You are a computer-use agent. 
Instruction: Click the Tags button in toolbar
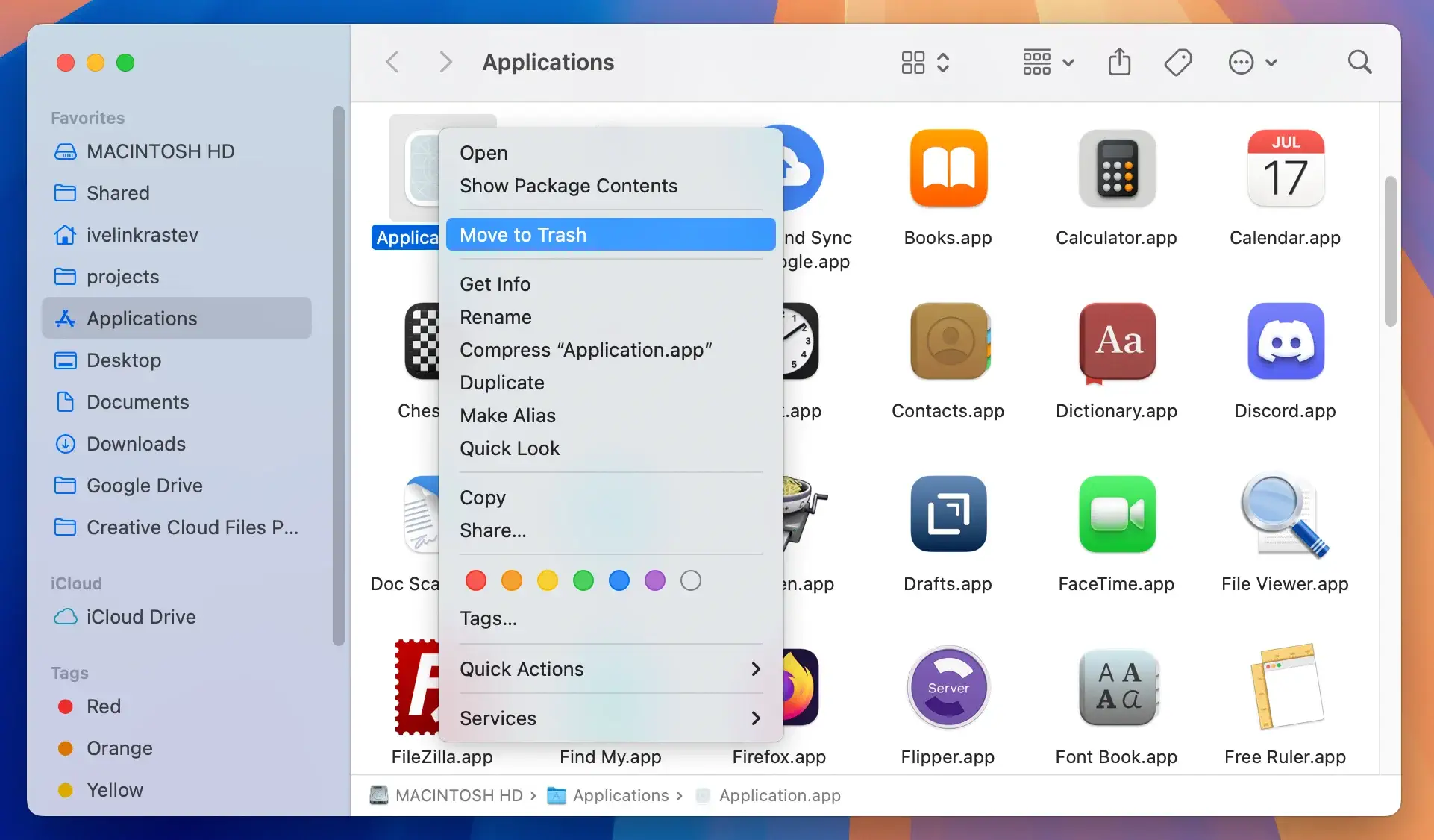1178,61
